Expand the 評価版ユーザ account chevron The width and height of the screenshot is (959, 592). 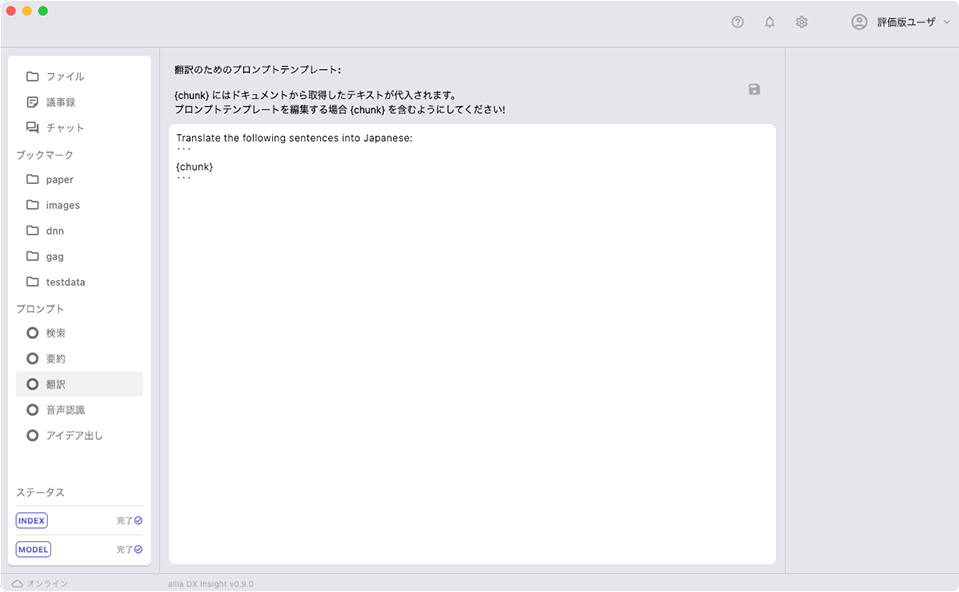947,22
